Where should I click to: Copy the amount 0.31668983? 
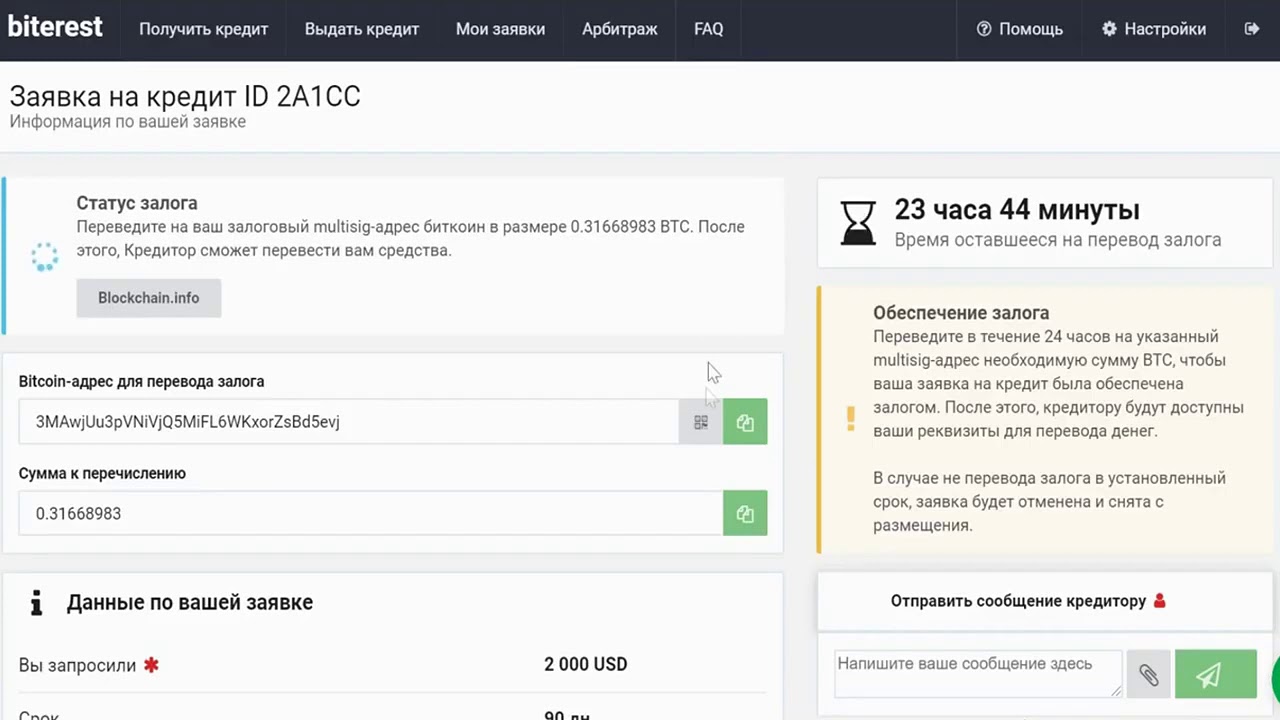coord(745,513)
